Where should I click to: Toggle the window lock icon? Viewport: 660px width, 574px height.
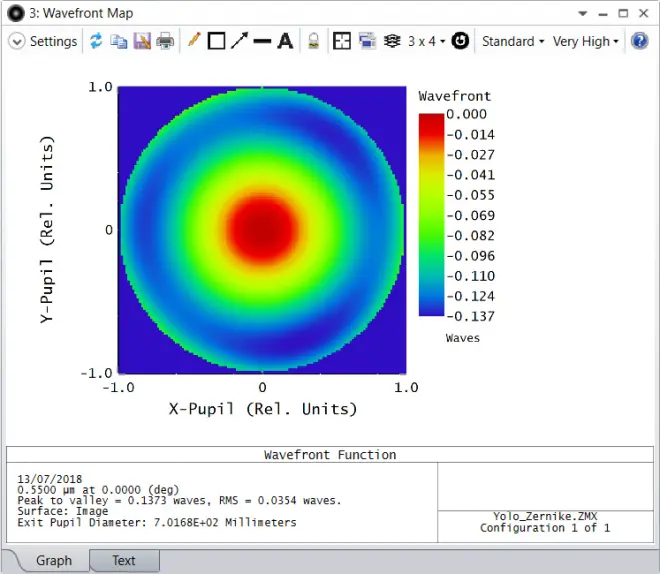[x=313, y=41]
